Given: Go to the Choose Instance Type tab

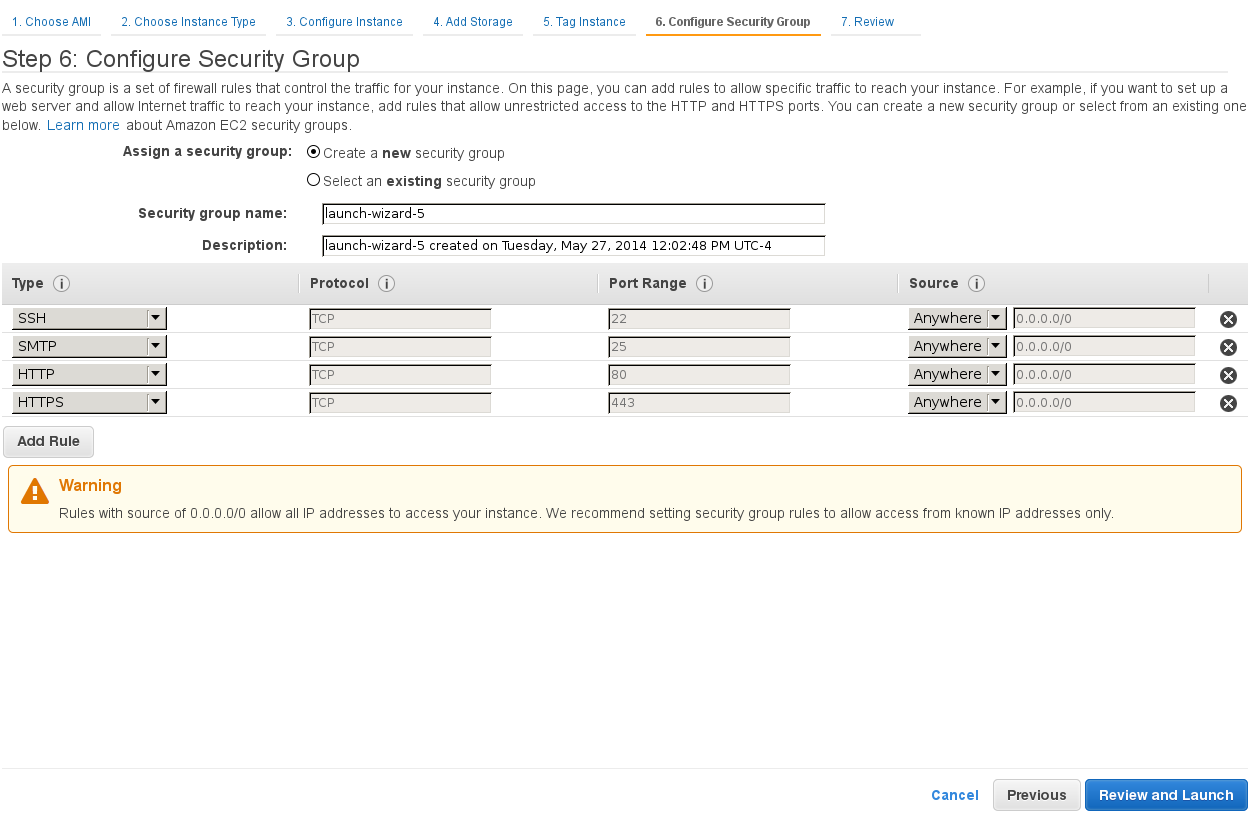Looking at the screenshot, I should coord(188,22).
